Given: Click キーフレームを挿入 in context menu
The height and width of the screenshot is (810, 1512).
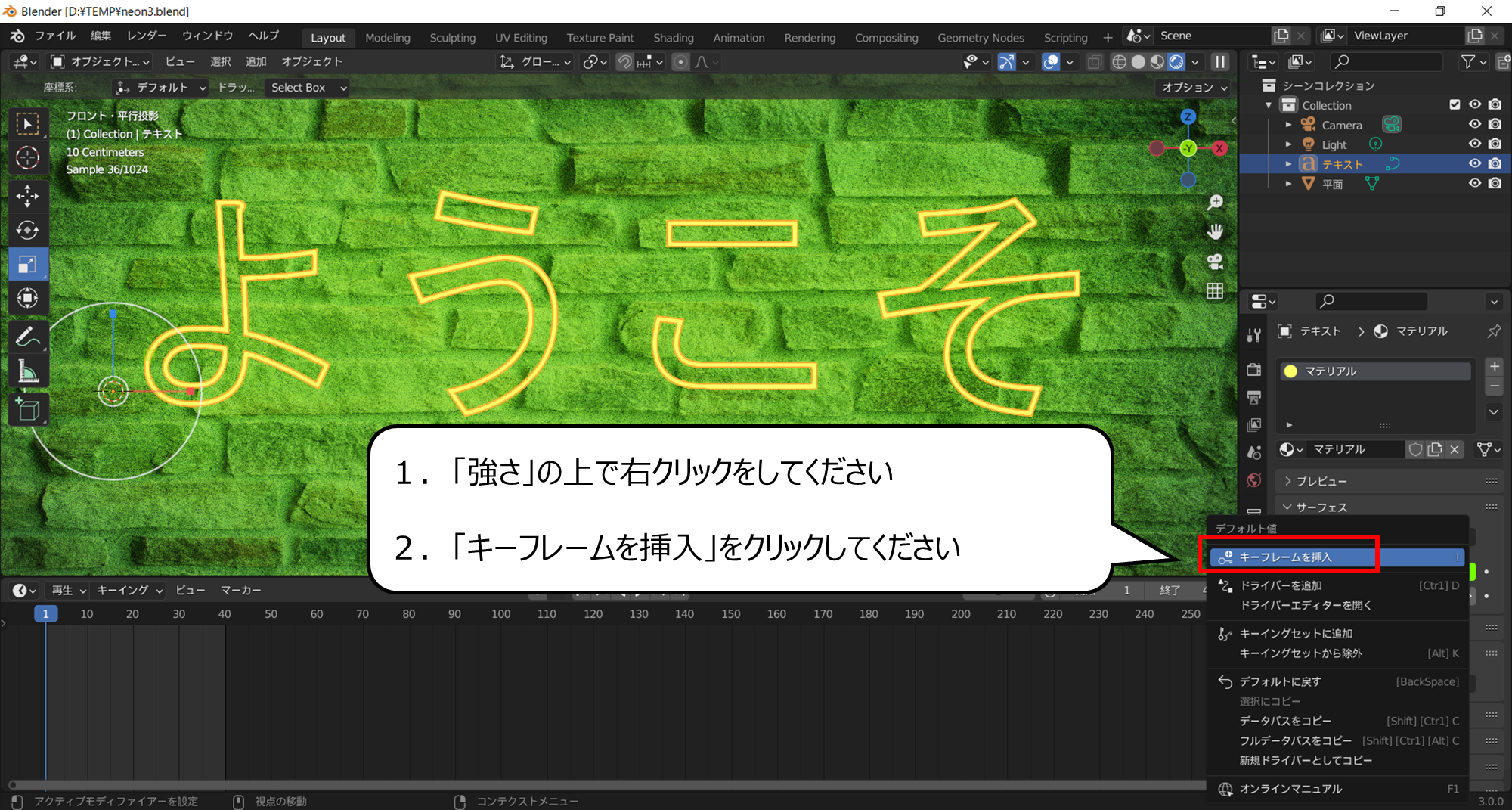Looking at the screenshot, I should point(1337,557).
